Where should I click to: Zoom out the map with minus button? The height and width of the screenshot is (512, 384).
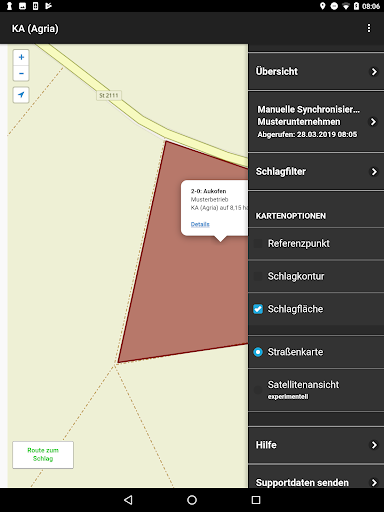click(21, 73)
